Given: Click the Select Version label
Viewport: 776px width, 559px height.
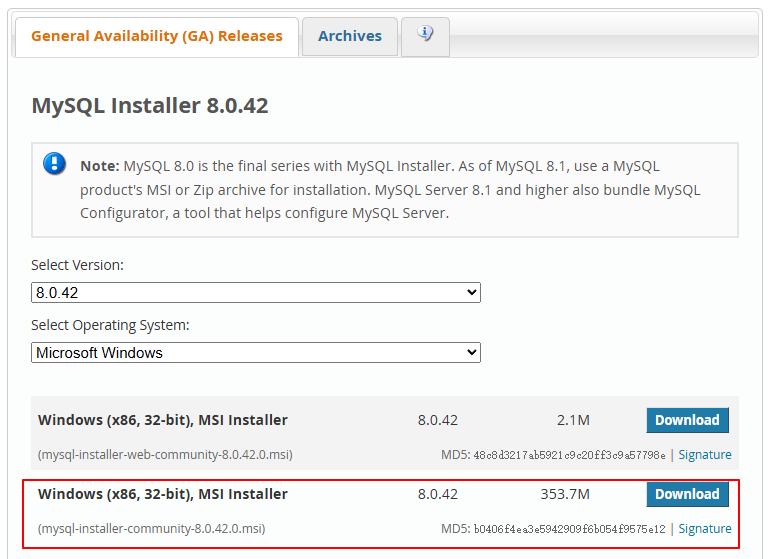Looking at the screenshot, I should point(77,266).
